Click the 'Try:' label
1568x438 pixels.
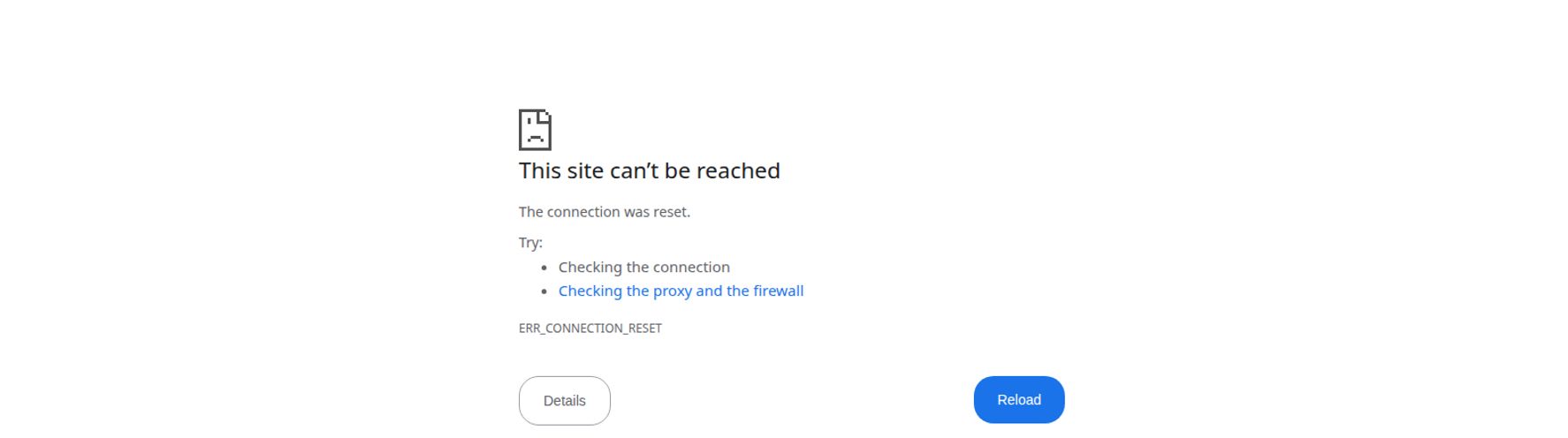click(x=530, y=242)
